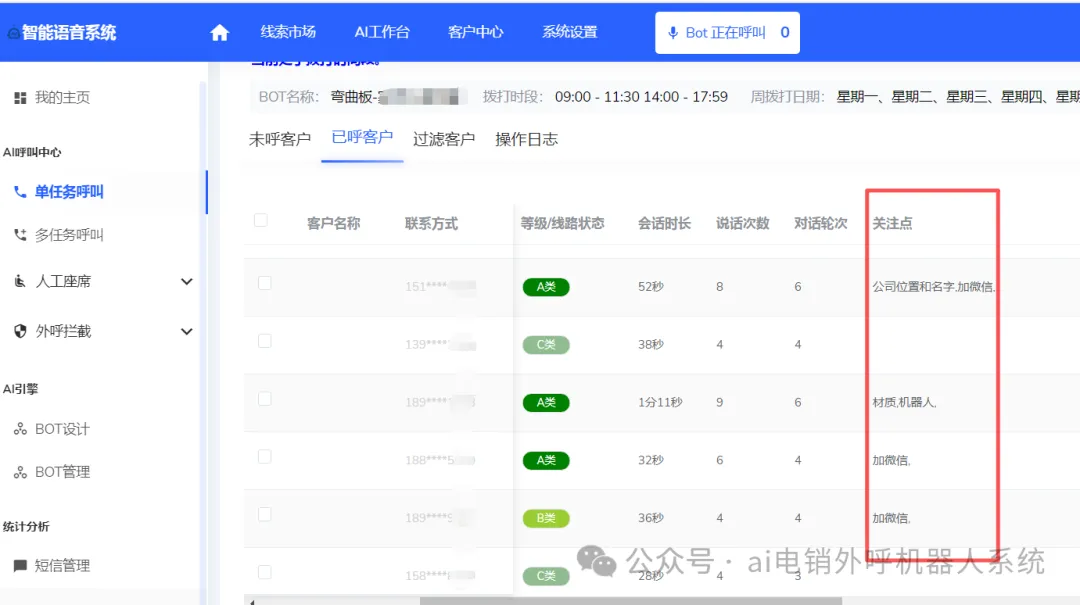1080x605 pixels.
Task: Click the 客户名称 column header
Action: pyautogui.click(x=333, y=223)
